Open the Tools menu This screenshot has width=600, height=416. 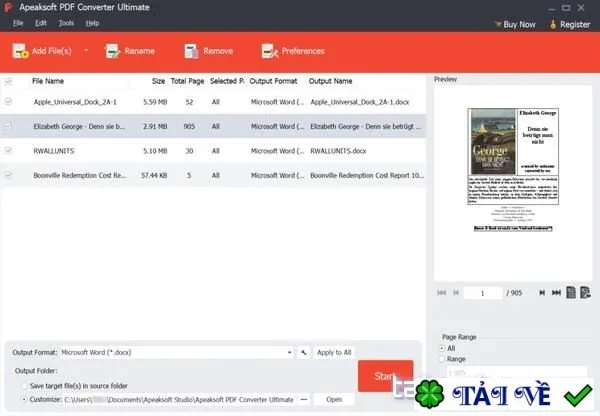pyautogui.click(x=66, y=23)
